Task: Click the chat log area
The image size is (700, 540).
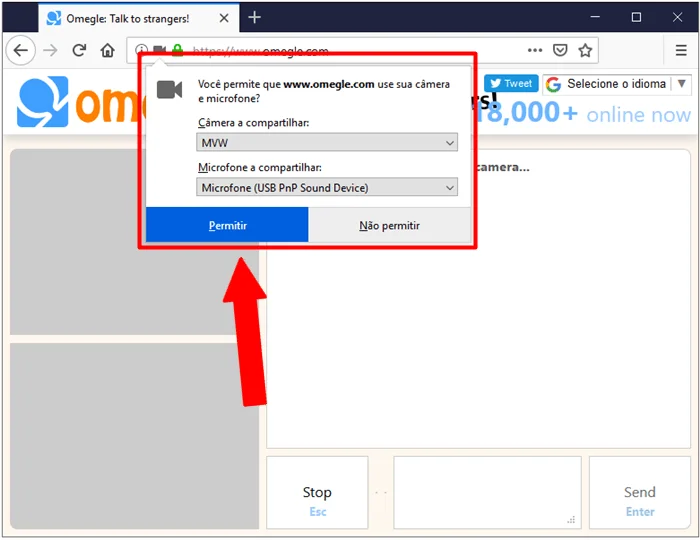Action: tap(479, 348)
